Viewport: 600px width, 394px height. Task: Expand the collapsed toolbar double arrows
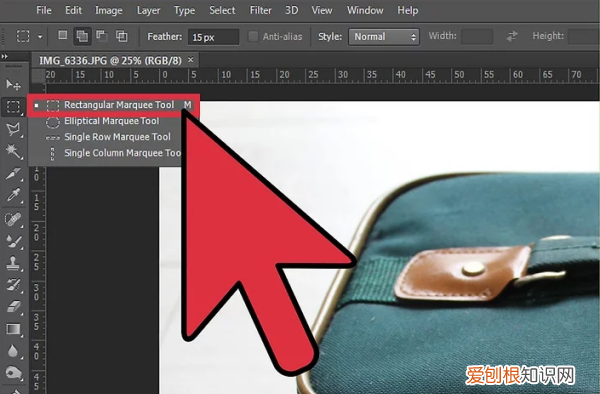[x=4, y=56]
